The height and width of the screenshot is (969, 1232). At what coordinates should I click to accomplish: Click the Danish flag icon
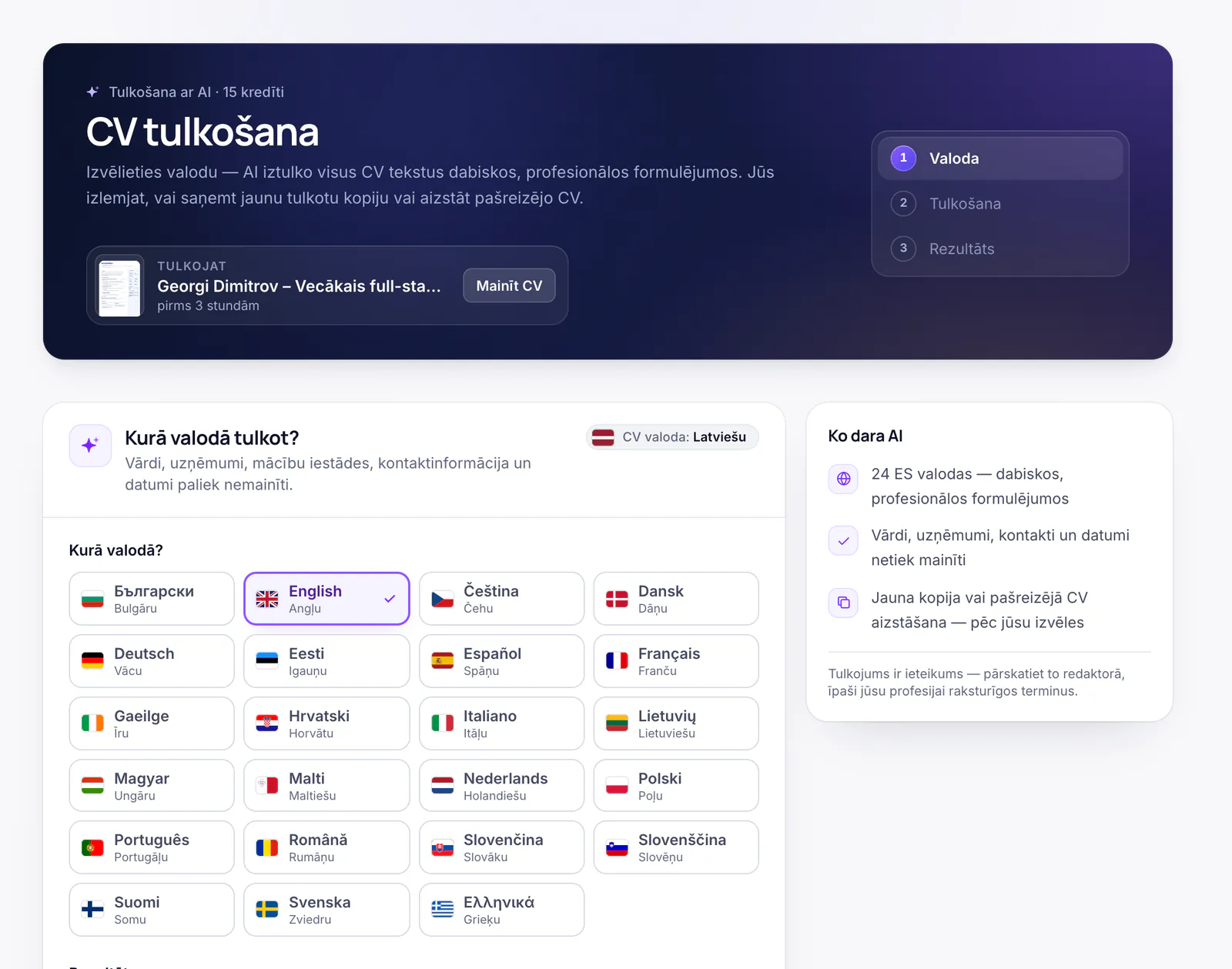tap(617, 599)
